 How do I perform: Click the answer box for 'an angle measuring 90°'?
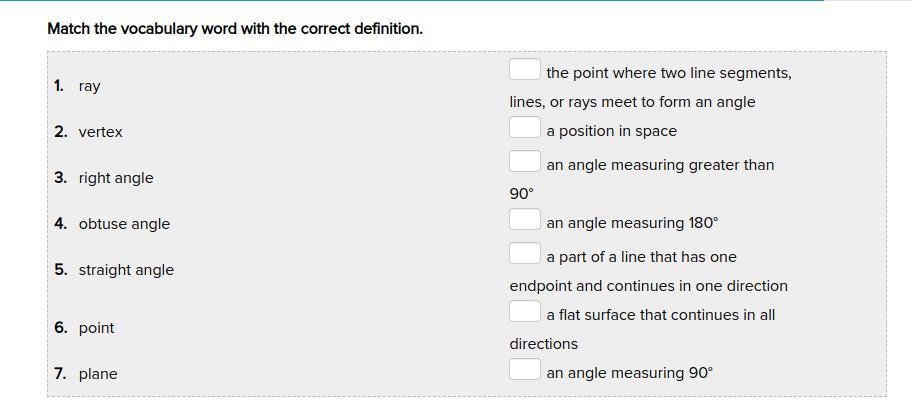(525, 370)
